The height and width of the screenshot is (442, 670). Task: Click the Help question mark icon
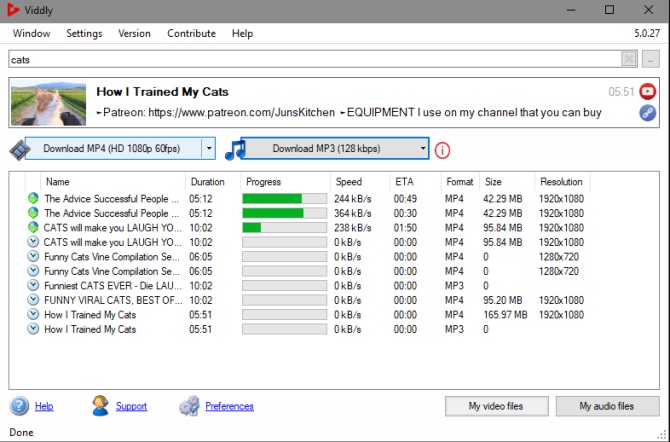pyautogui.click(x=19, y=406)
